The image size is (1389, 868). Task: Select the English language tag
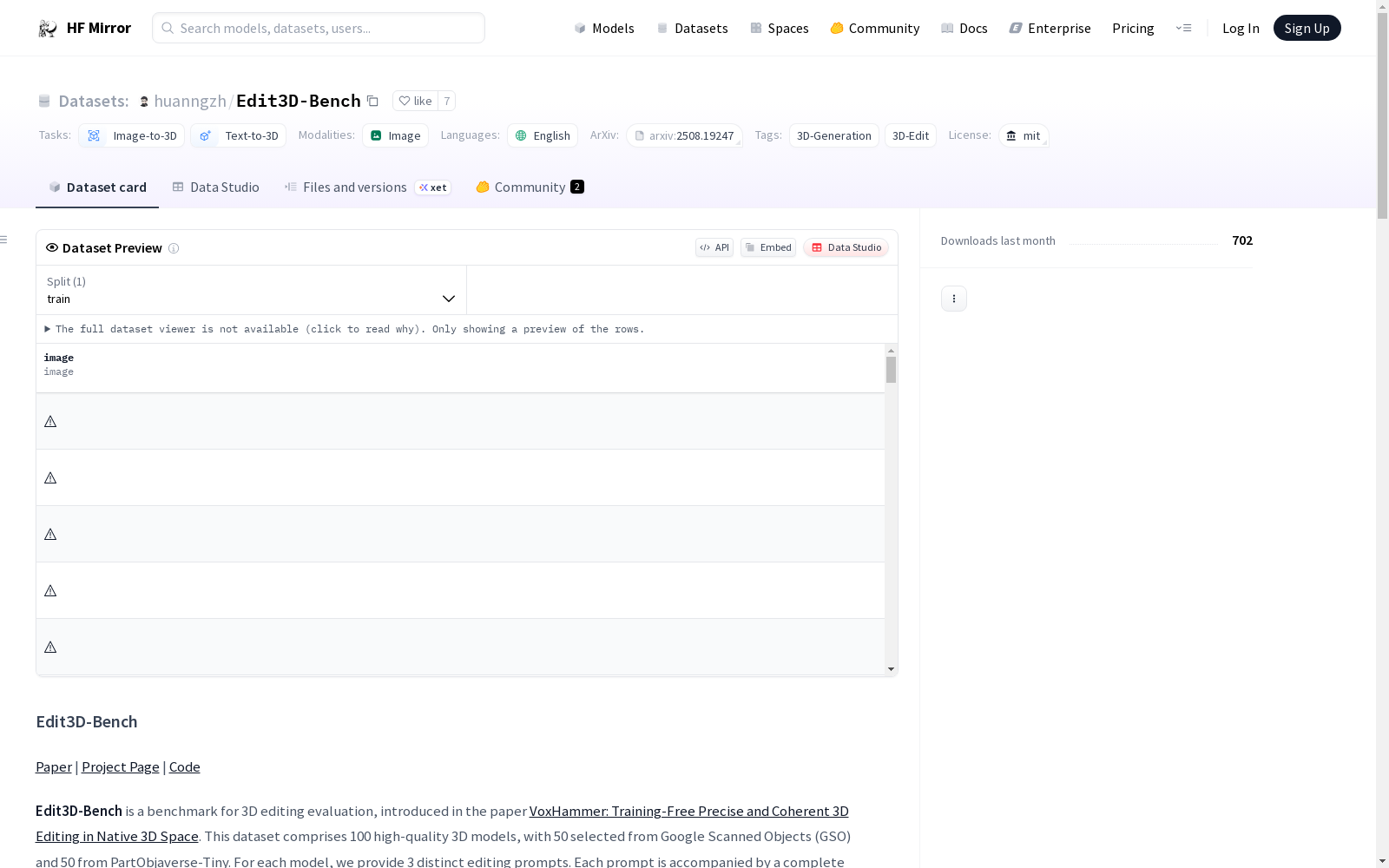[x=543, y=135]
